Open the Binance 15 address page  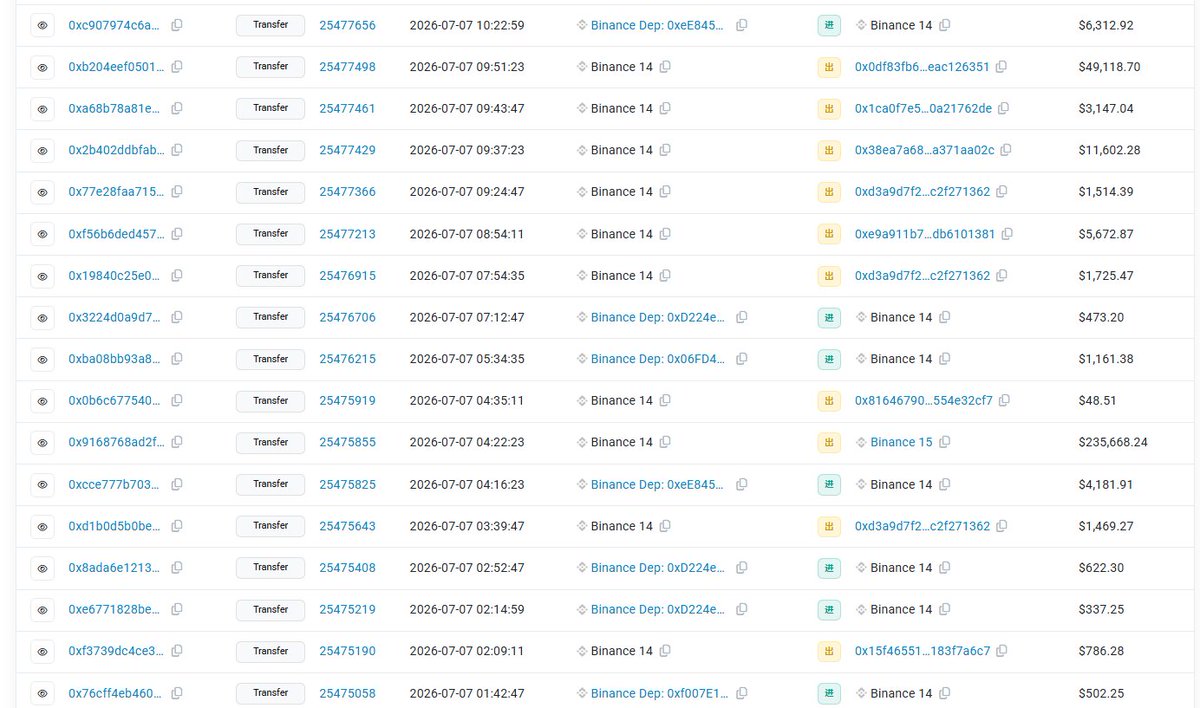pos(900,442)
